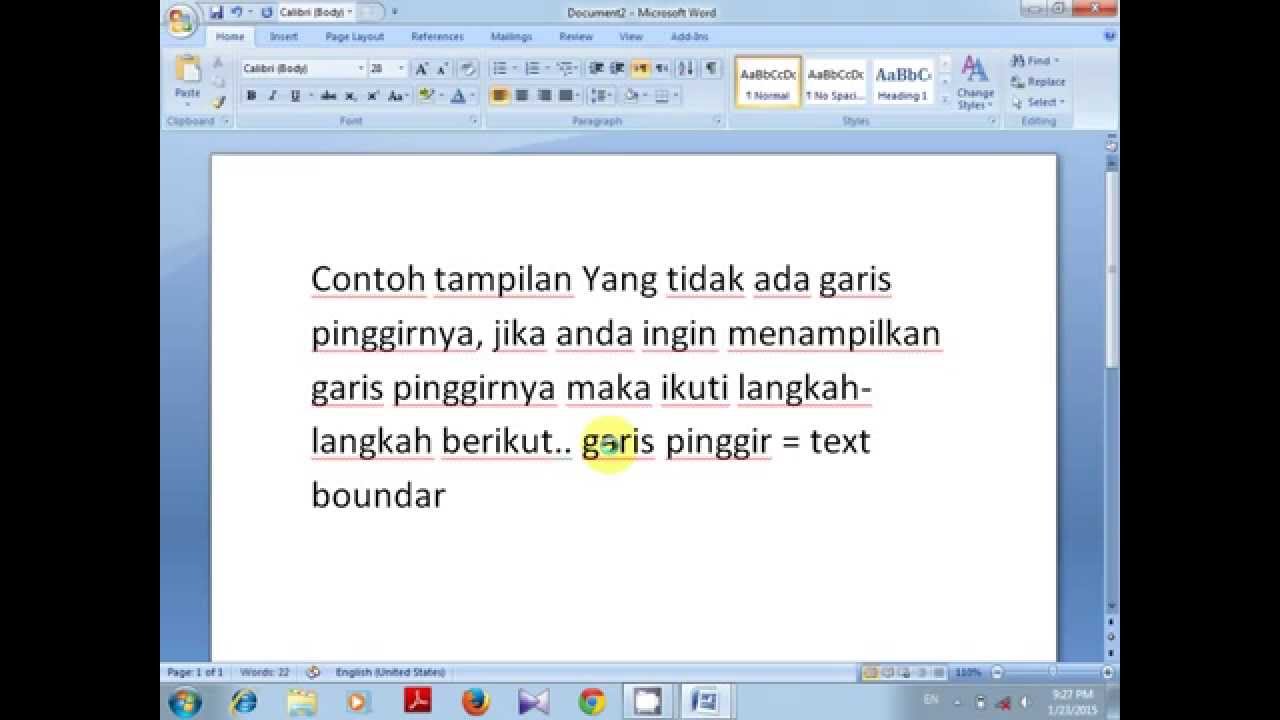Click the Paste icon
The image size is (1280, 720).
[x=187, y=68]
